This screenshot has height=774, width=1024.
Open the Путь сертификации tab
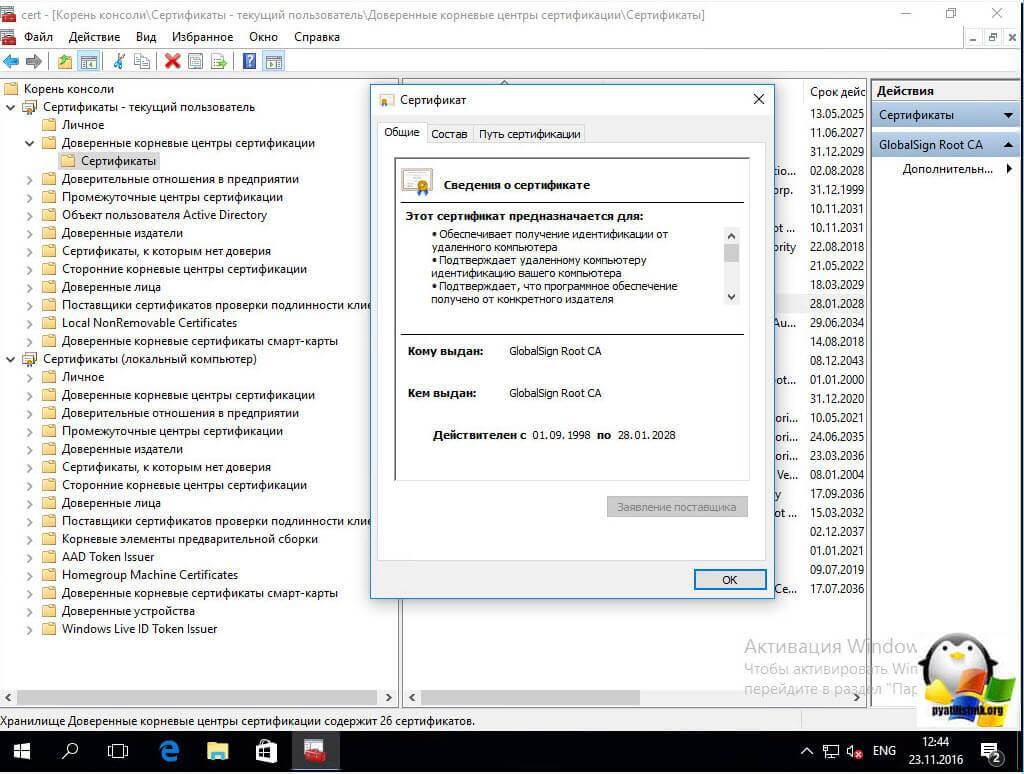(x=529, y=134)
